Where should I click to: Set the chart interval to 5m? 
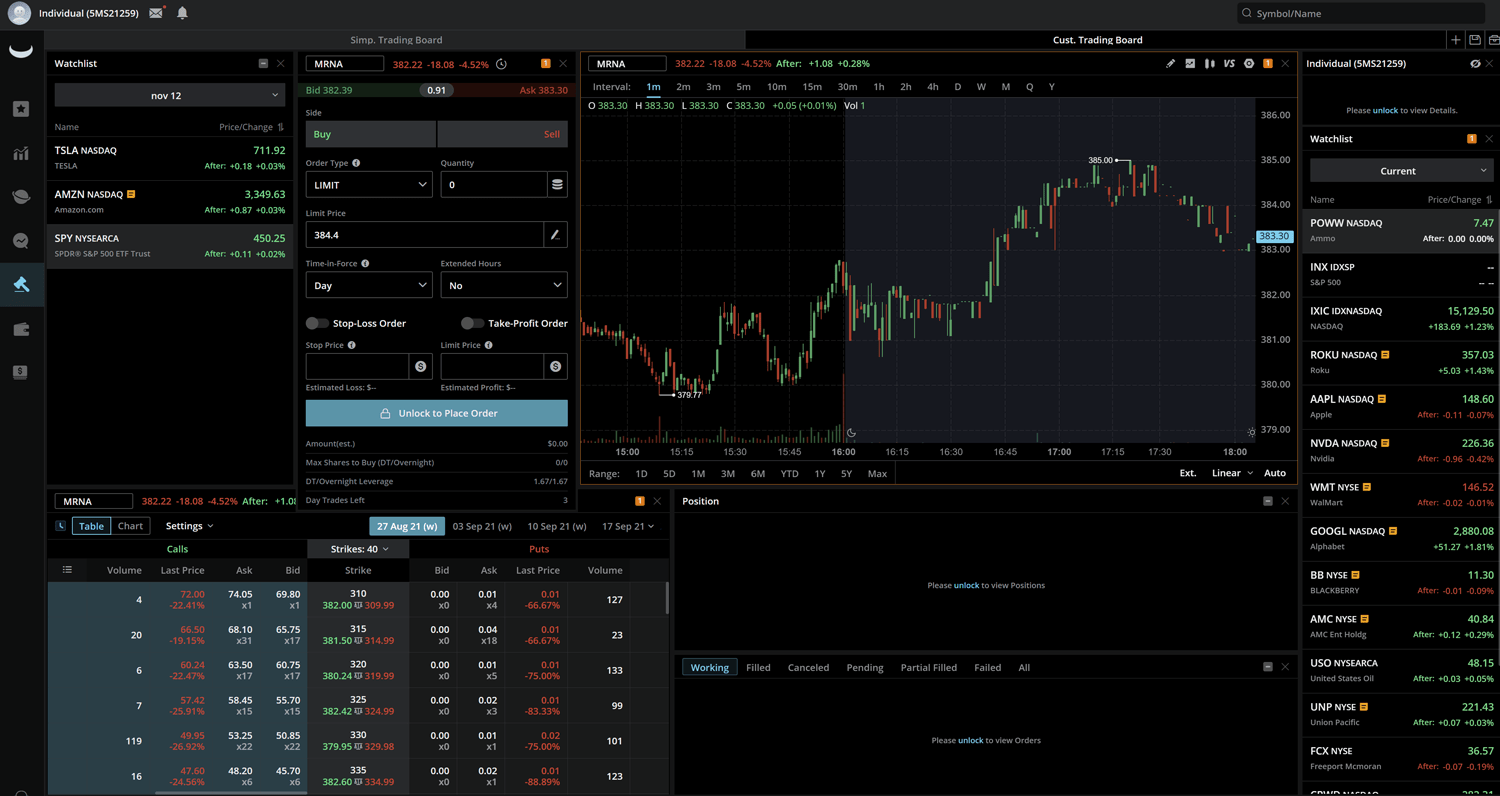(743, 87)
